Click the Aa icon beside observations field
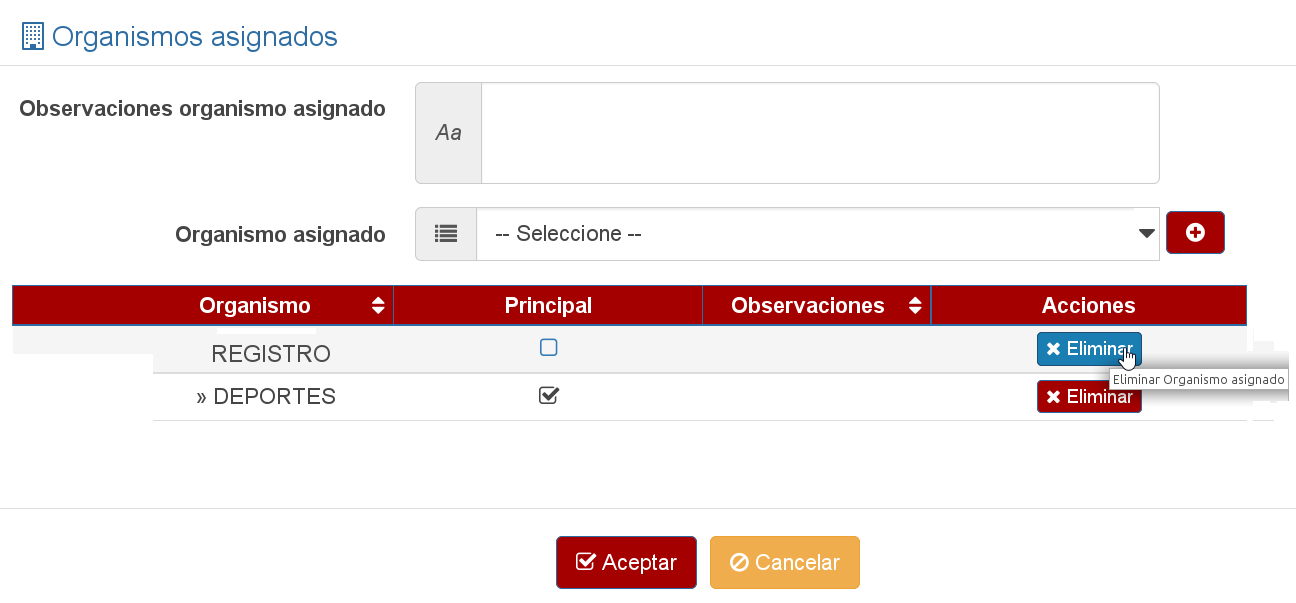Viewport: 1296px width, 603px height. tap(448, 133)
